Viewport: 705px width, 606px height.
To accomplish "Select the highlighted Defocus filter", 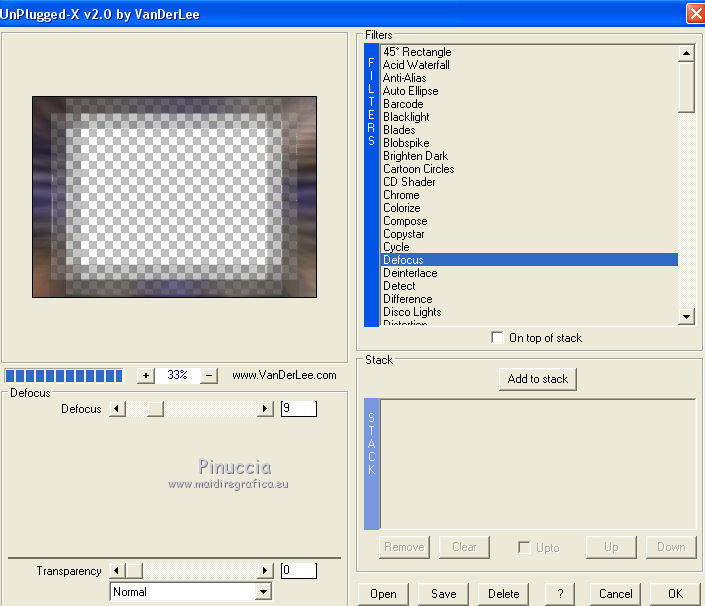I will [x=530, y=260].
